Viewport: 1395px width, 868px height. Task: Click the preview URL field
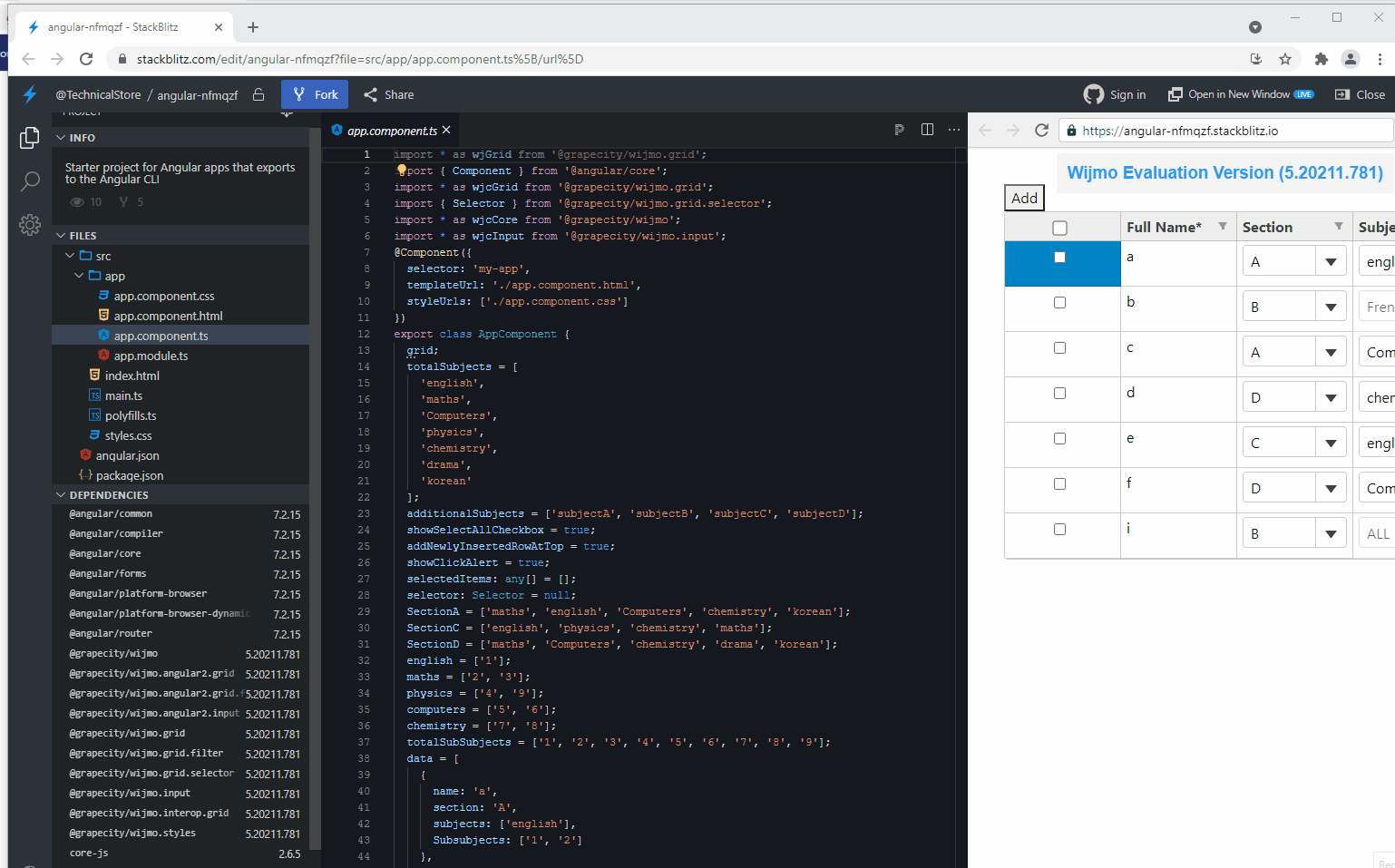pos(1225,131)
